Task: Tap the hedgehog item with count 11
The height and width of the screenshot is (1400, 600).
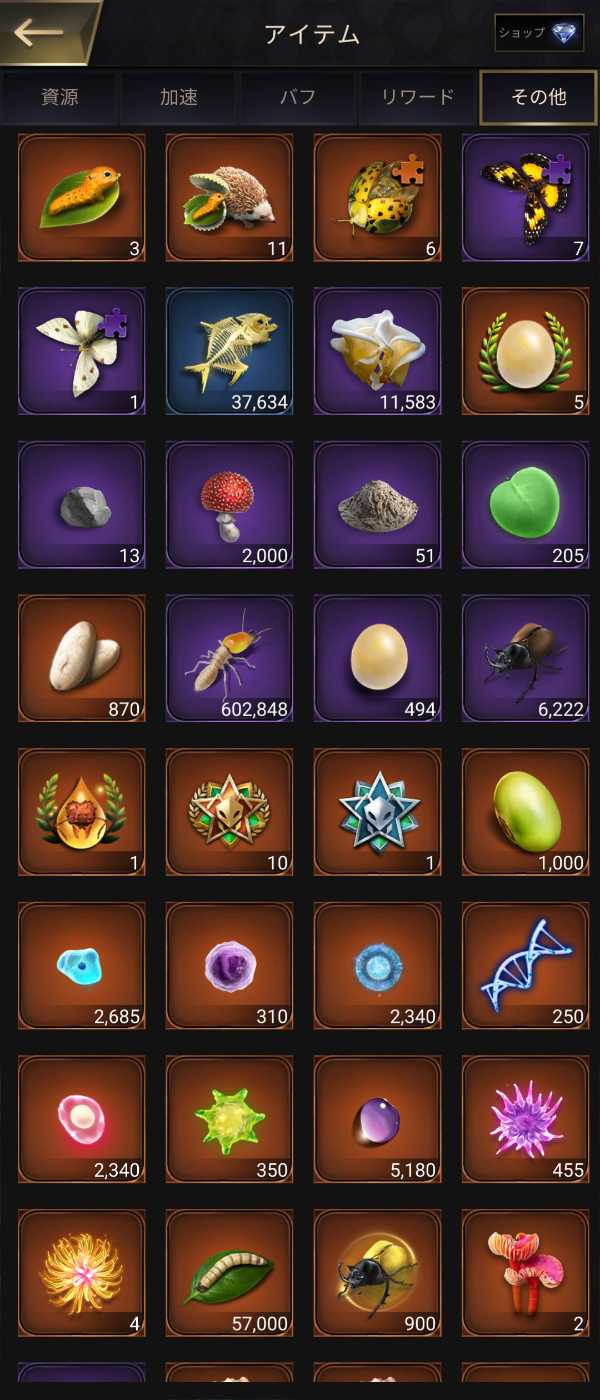Action: pyautogui.click(x=230, y=198)
